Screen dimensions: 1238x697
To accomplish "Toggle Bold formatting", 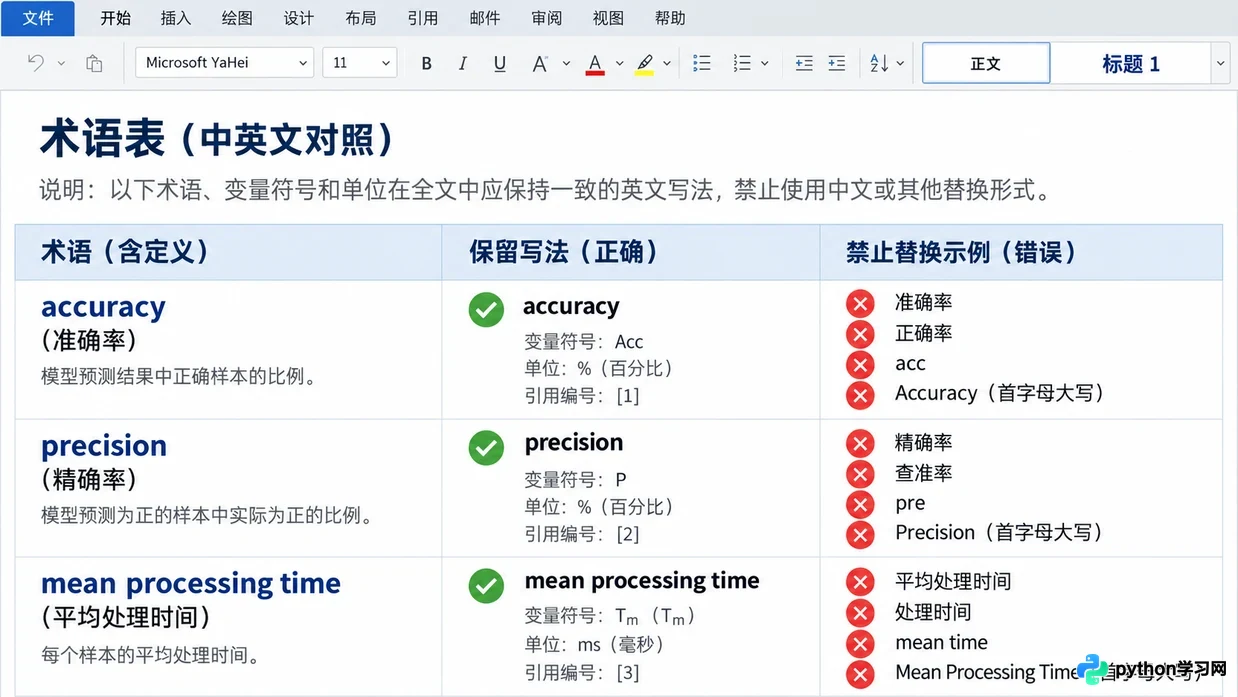I will coord(426,63).
